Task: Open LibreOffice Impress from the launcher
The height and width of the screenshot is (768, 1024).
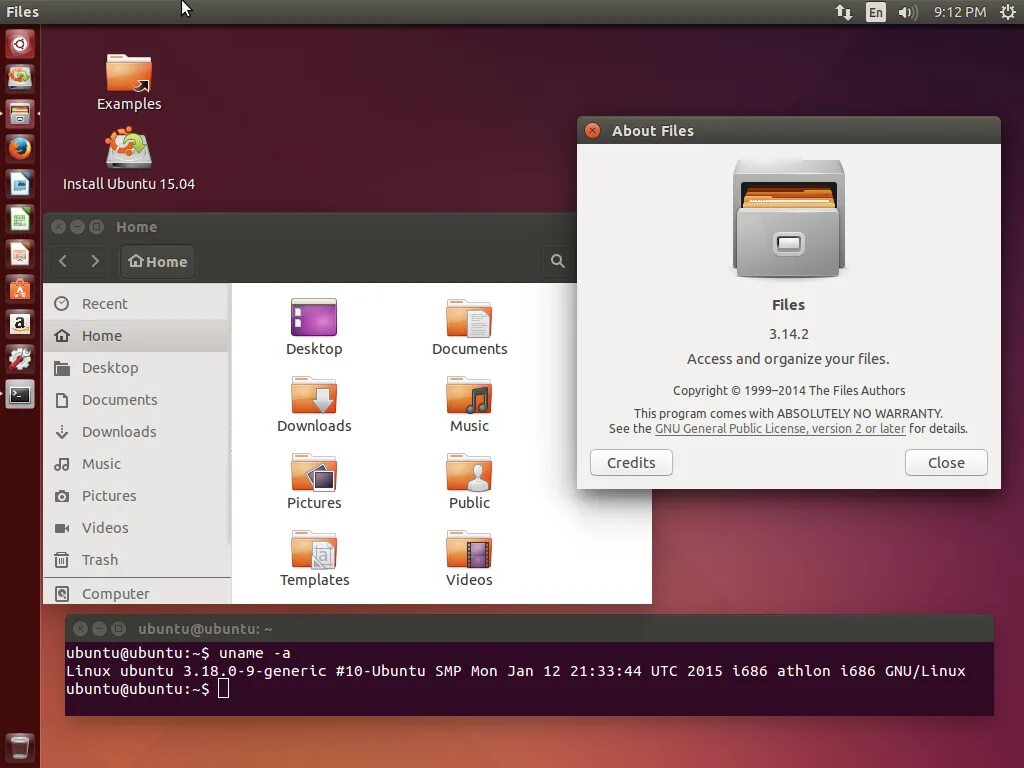Action: [x=20, y=254]
